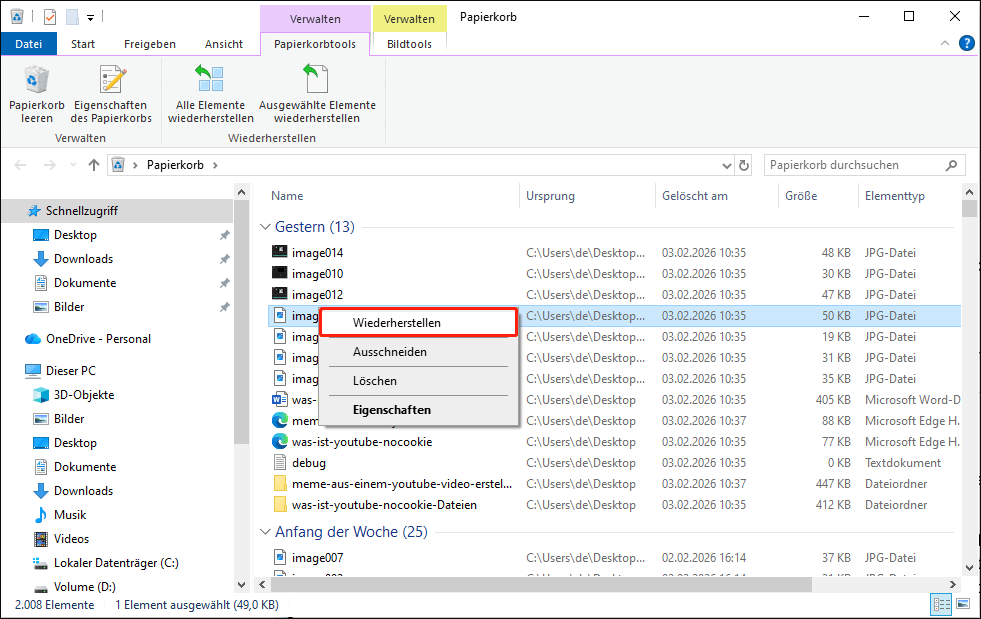Open the help question mark icon
981x619 pixels.
click(966, 44)
